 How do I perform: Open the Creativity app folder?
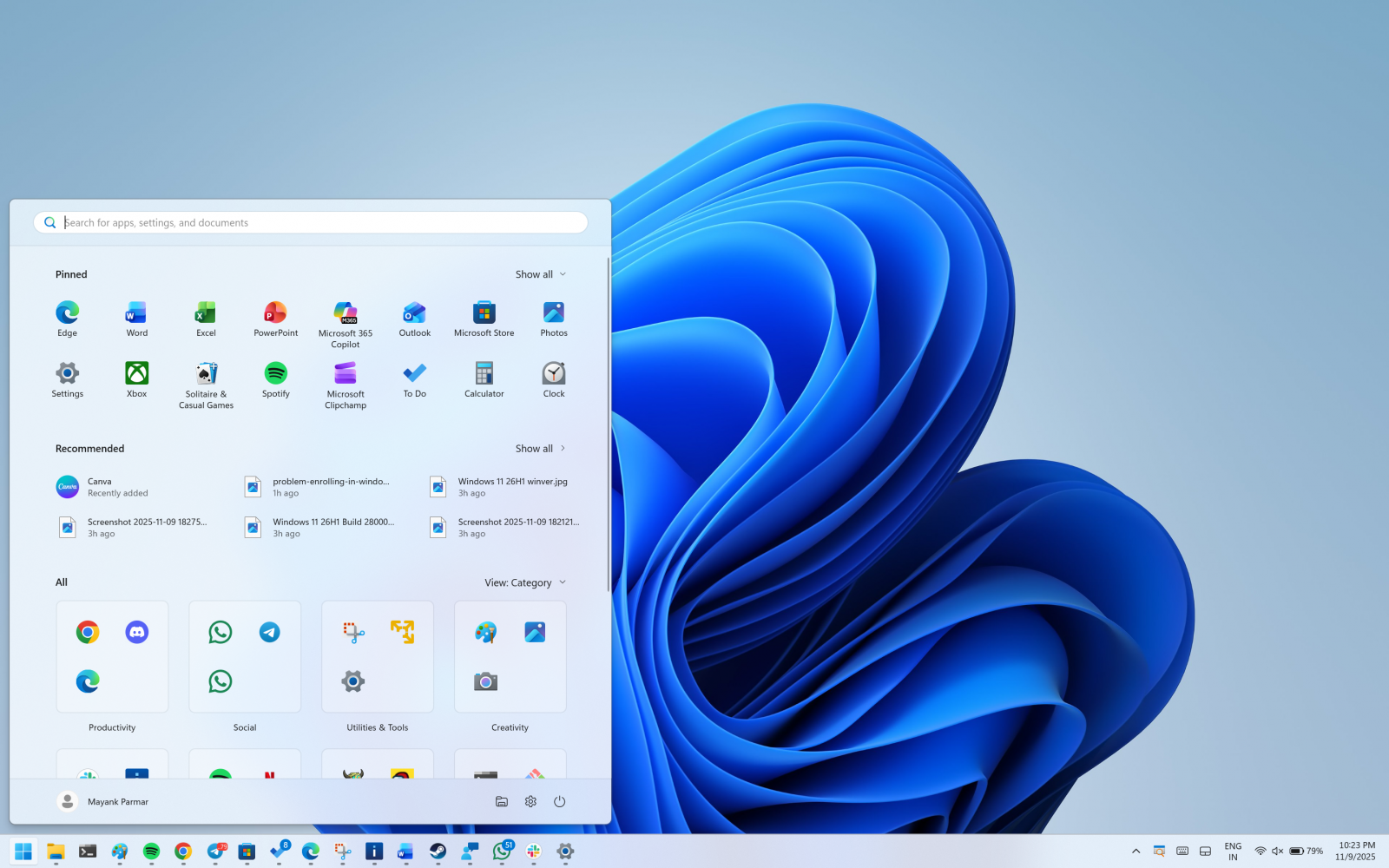point(510,656)
